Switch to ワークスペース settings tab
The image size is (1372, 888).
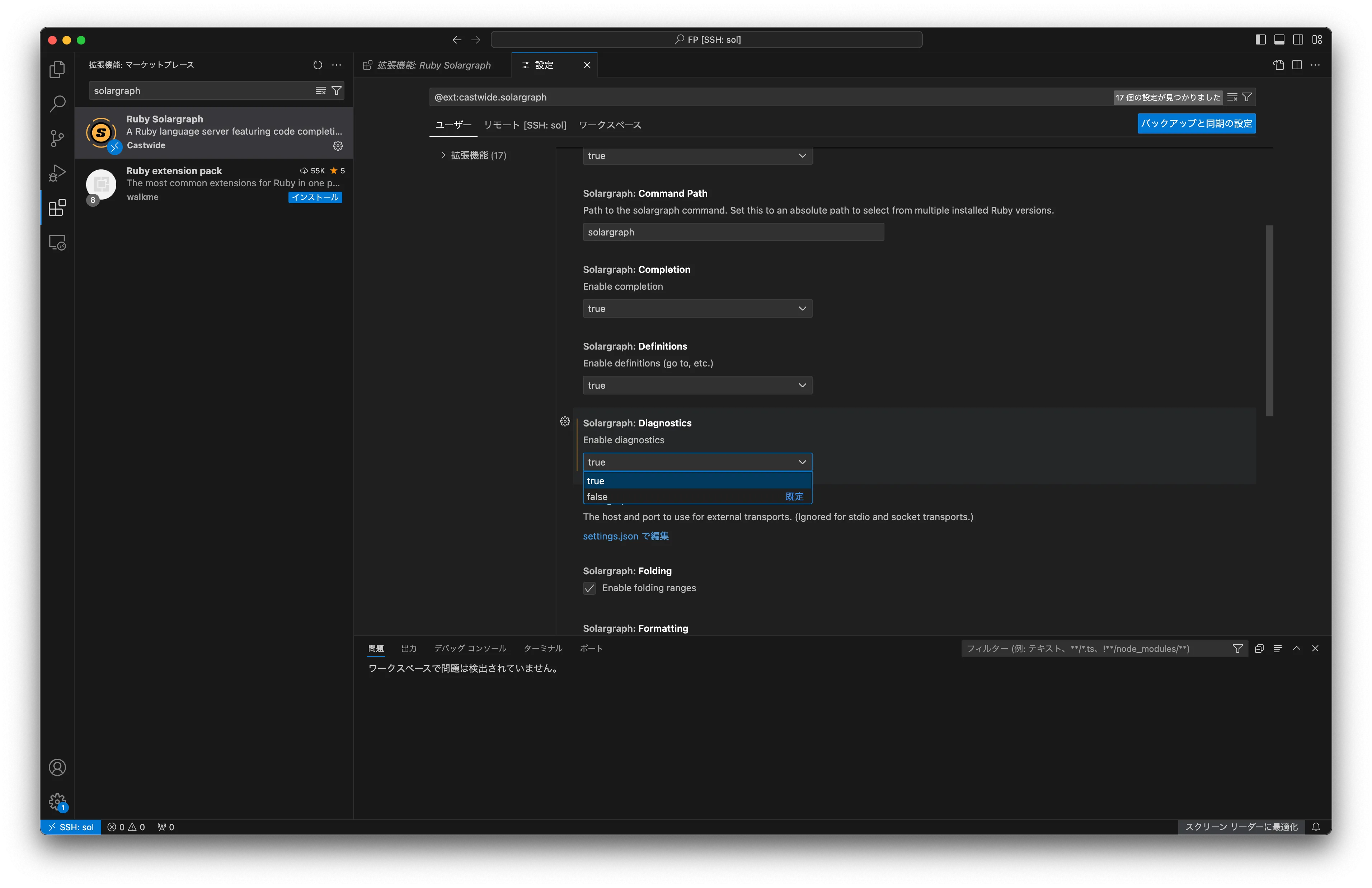tap(610, 125)
